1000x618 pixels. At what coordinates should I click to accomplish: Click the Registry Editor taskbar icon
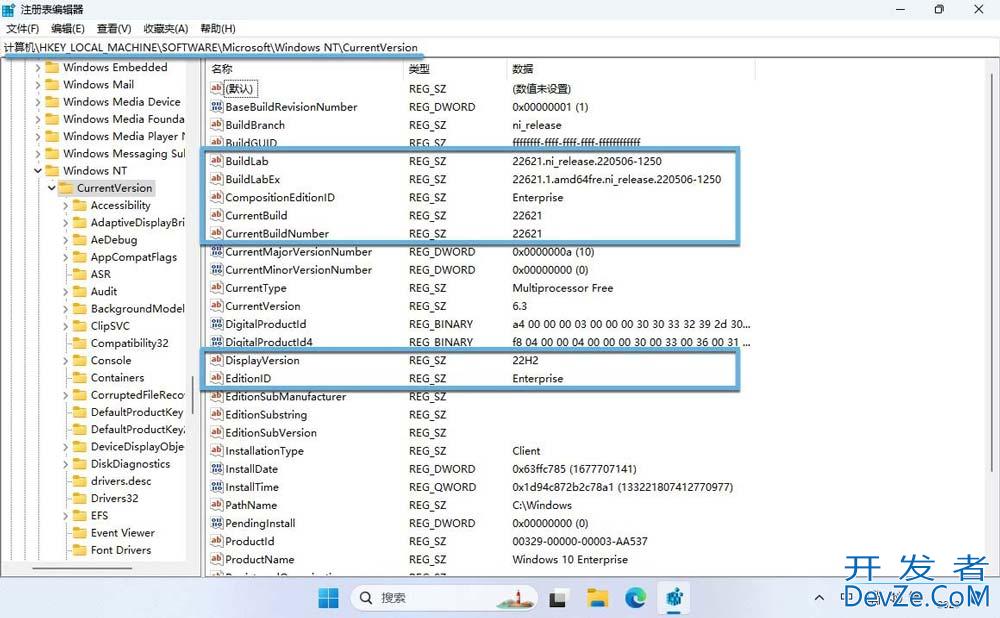coord(675,598)
